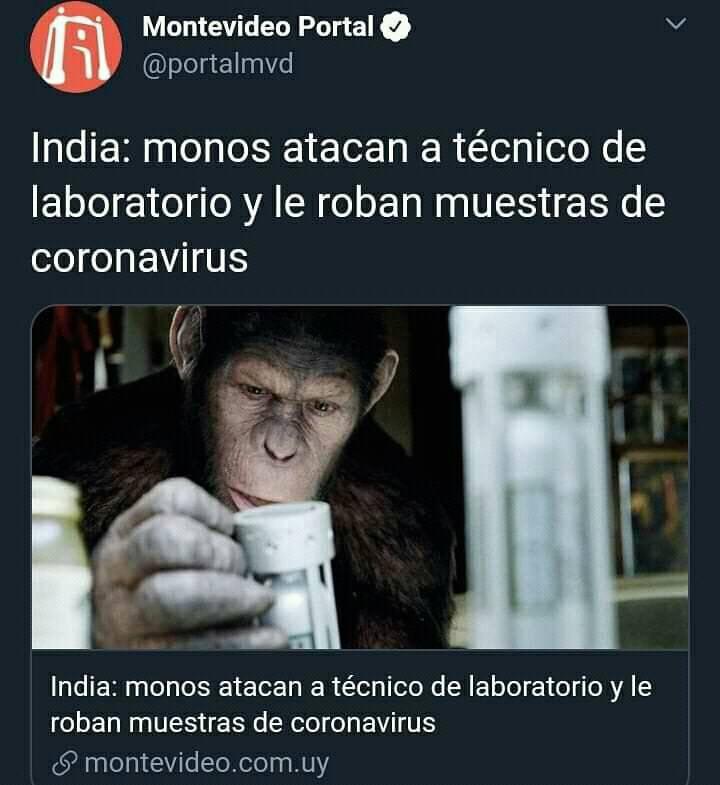Open the @portalmvd handle
This screenshot has height=785, width=720.
pyautogui.click(x=218, y=65)
